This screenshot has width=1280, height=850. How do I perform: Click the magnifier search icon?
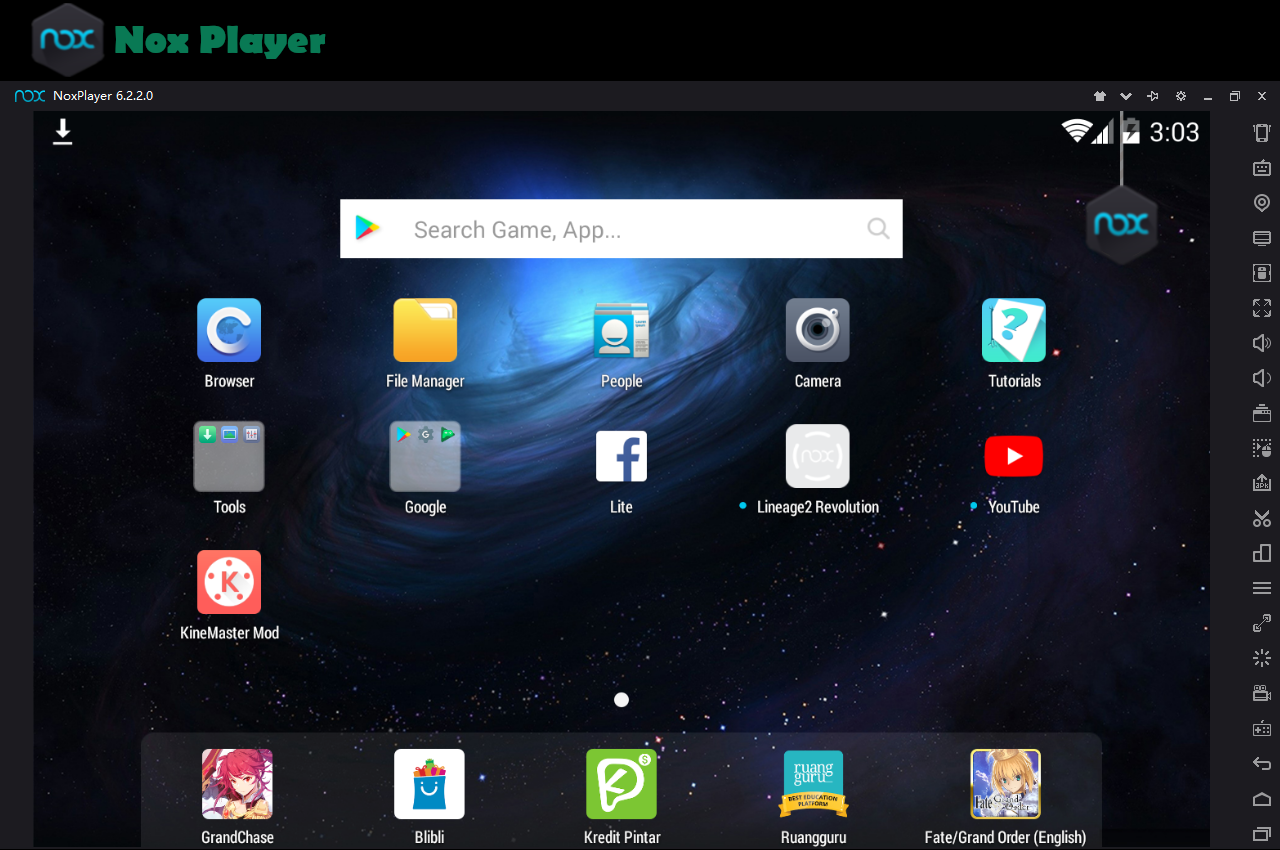pyautogui.click(x=878, y=229)
